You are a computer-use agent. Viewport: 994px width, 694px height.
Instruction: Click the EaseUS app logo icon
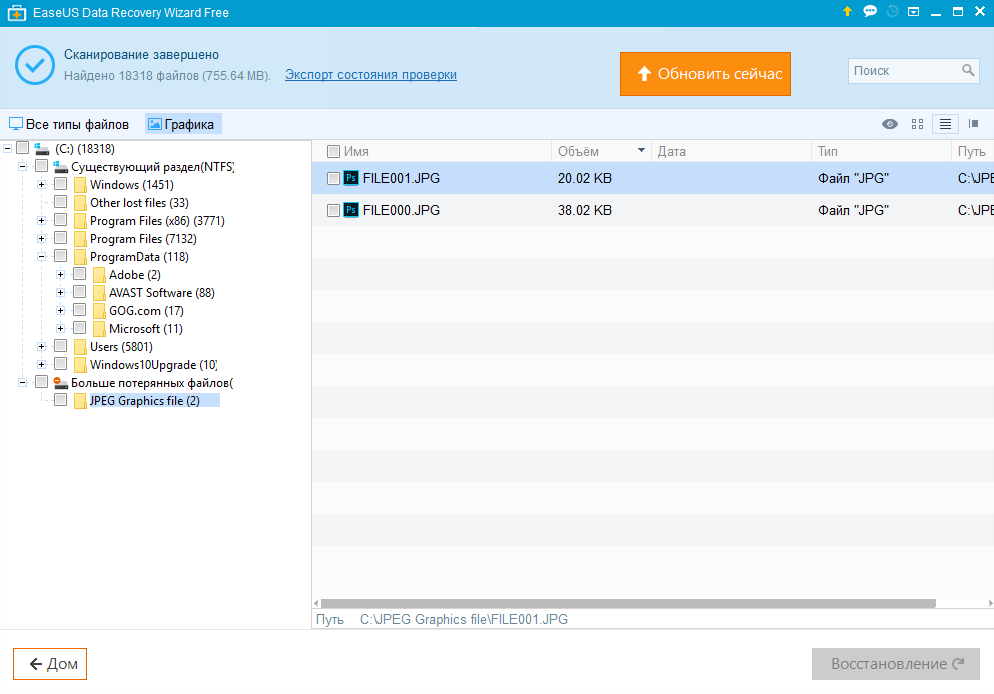tap(17, 13)
